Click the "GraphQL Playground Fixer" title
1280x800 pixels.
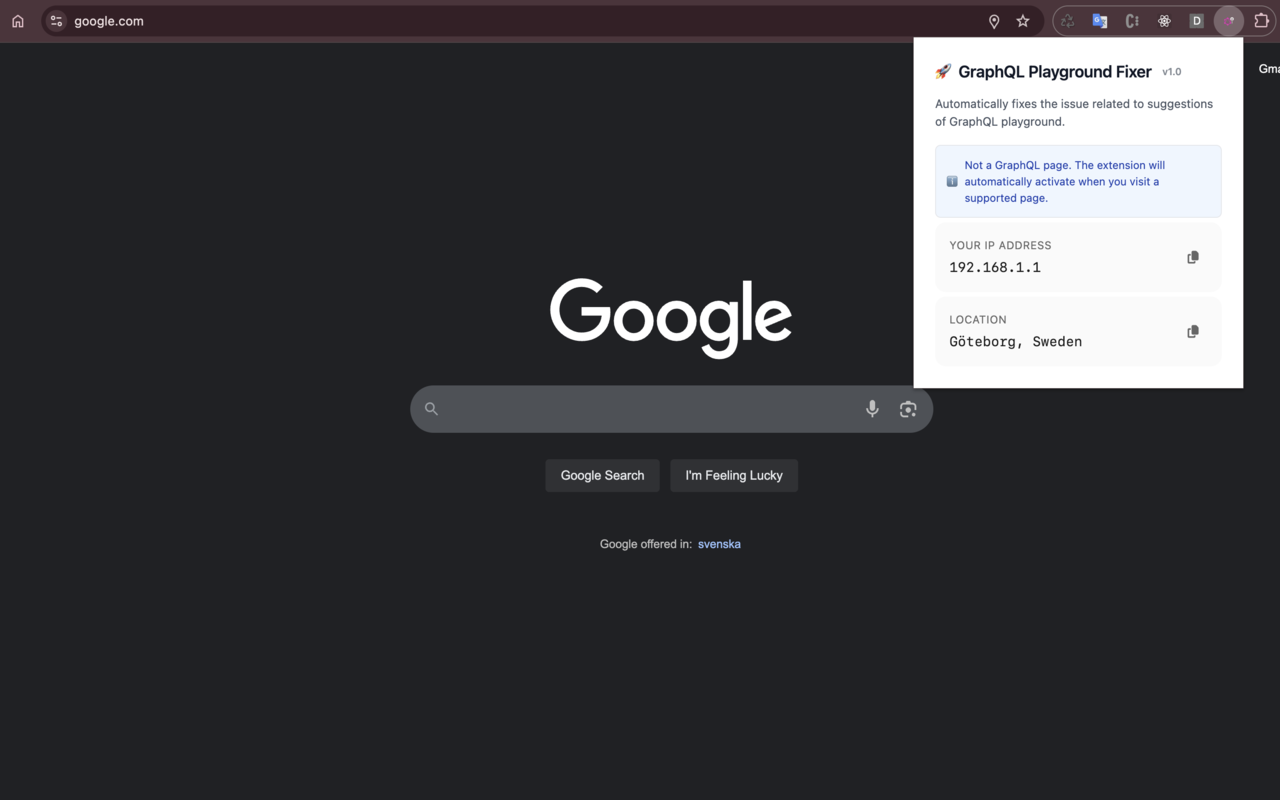tap(1055, 72)
